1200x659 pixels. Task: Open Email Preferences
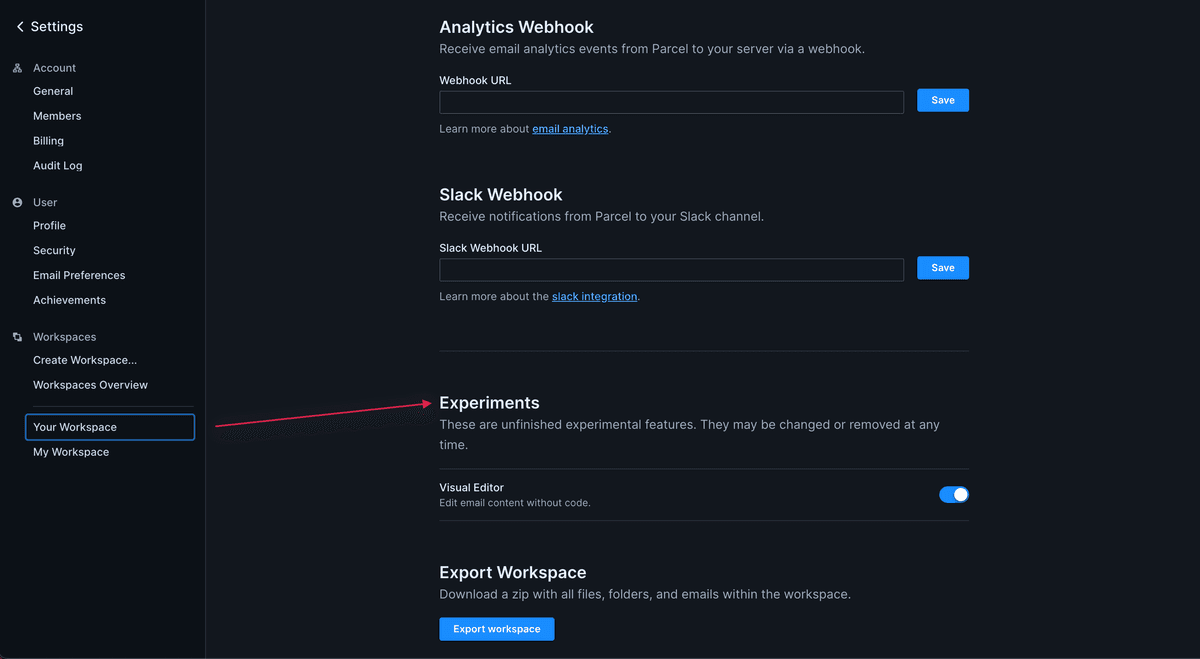click(x=79, y=274)
